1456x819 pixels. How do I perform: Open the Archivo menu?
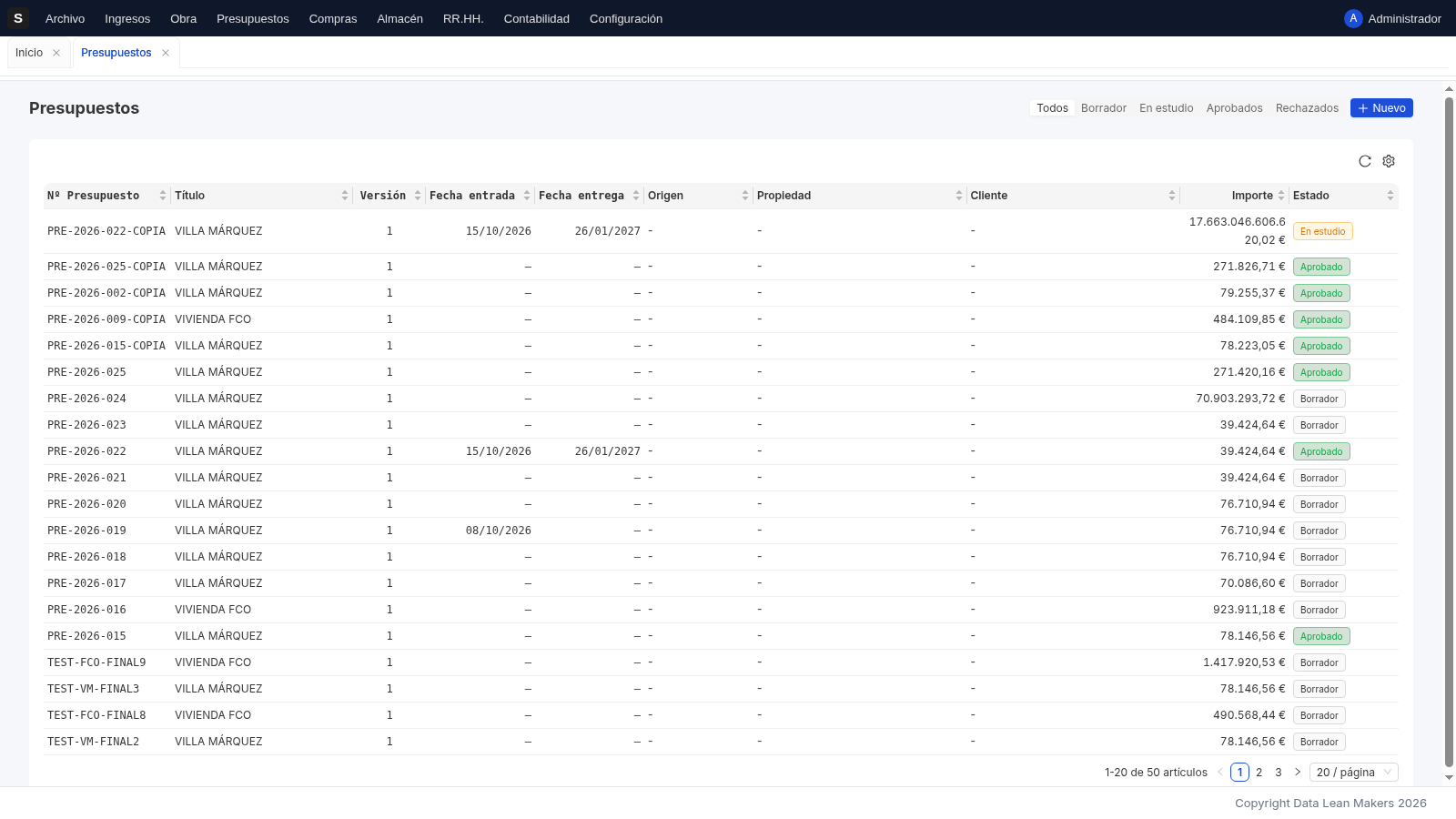click(65, 18)
